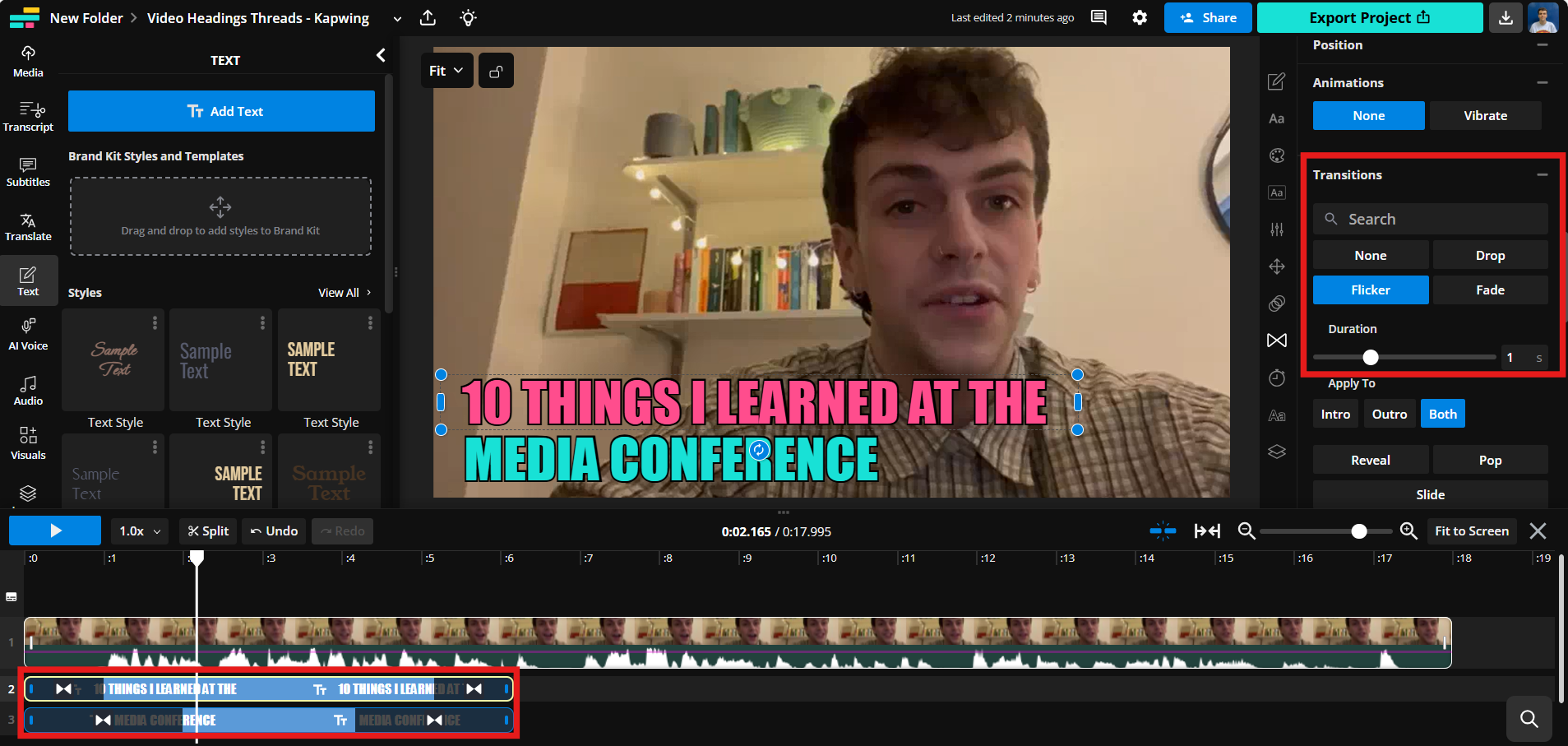
Task: Enable the Vibrate animation
Action: (x=1484, y=115)
